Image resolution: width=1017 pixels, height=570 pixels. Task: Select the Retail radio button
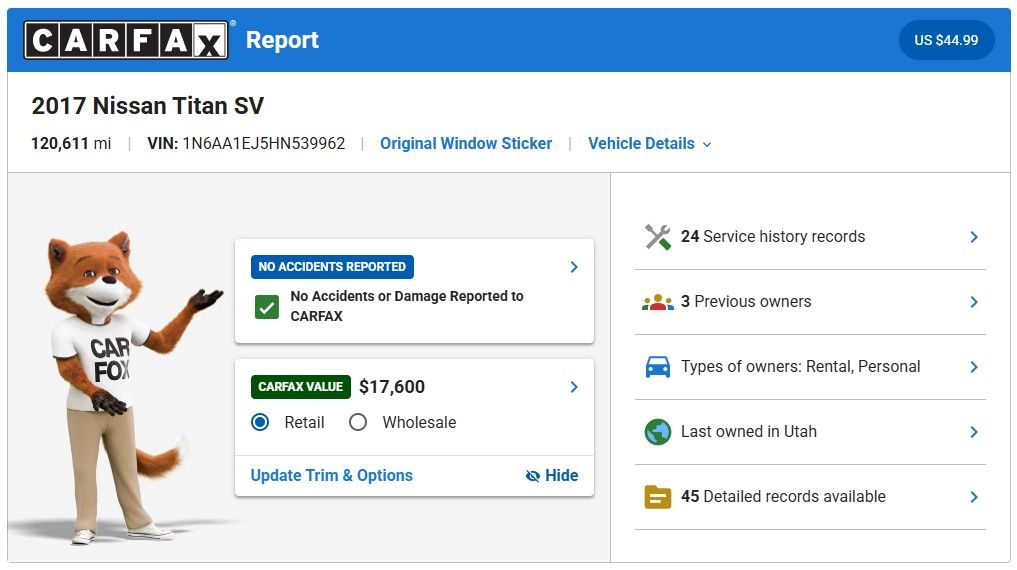[260, 422]
